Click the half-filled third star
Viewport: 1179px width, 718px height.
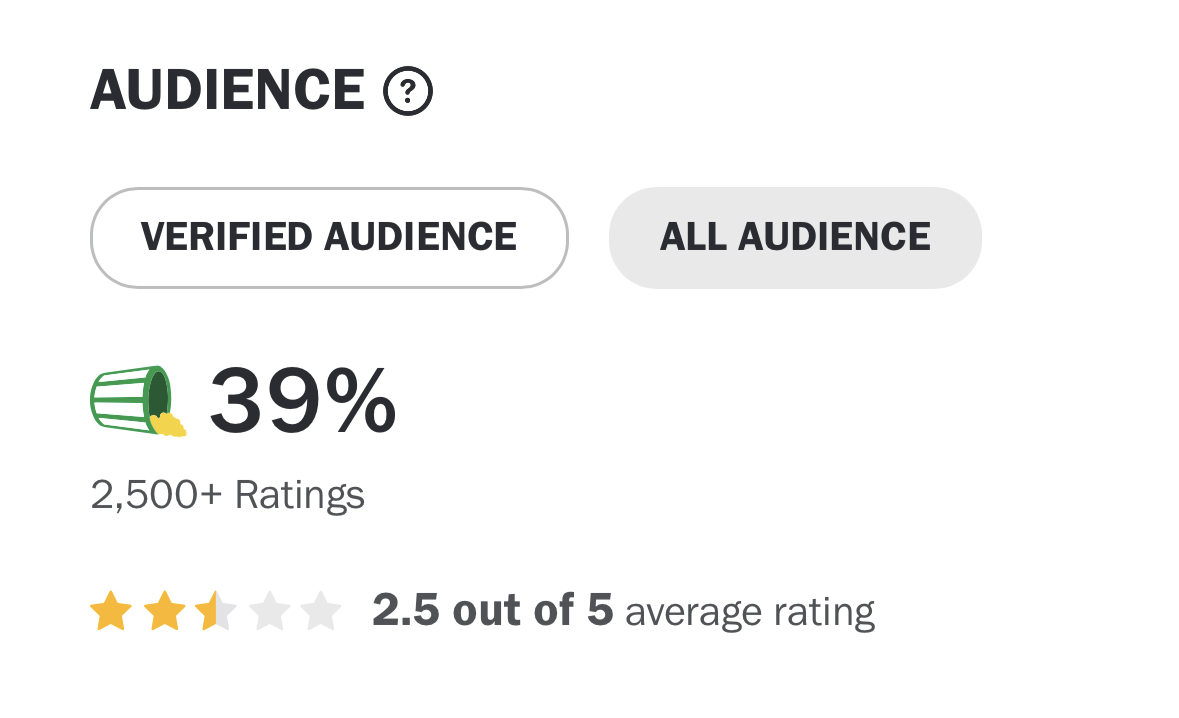[x=217, y=610]
